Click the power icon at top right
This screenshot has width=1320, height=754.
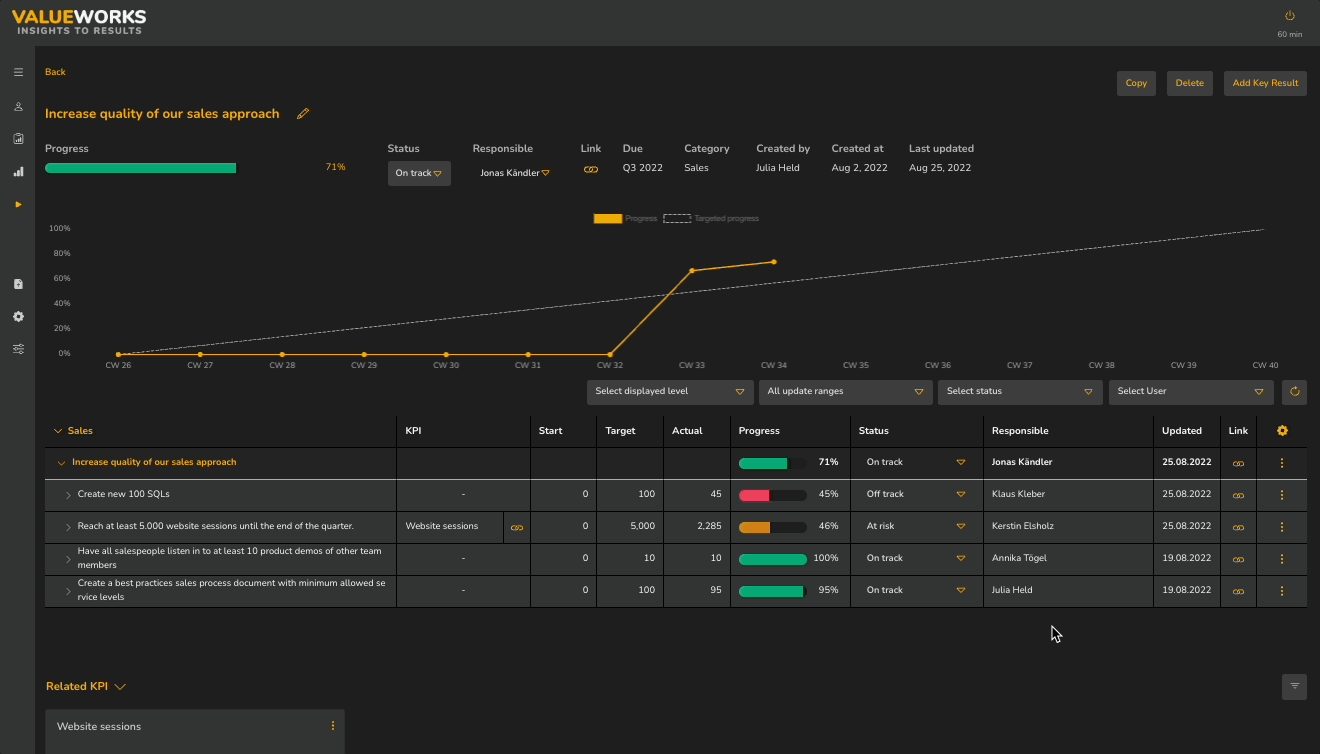click(1289, 16)
